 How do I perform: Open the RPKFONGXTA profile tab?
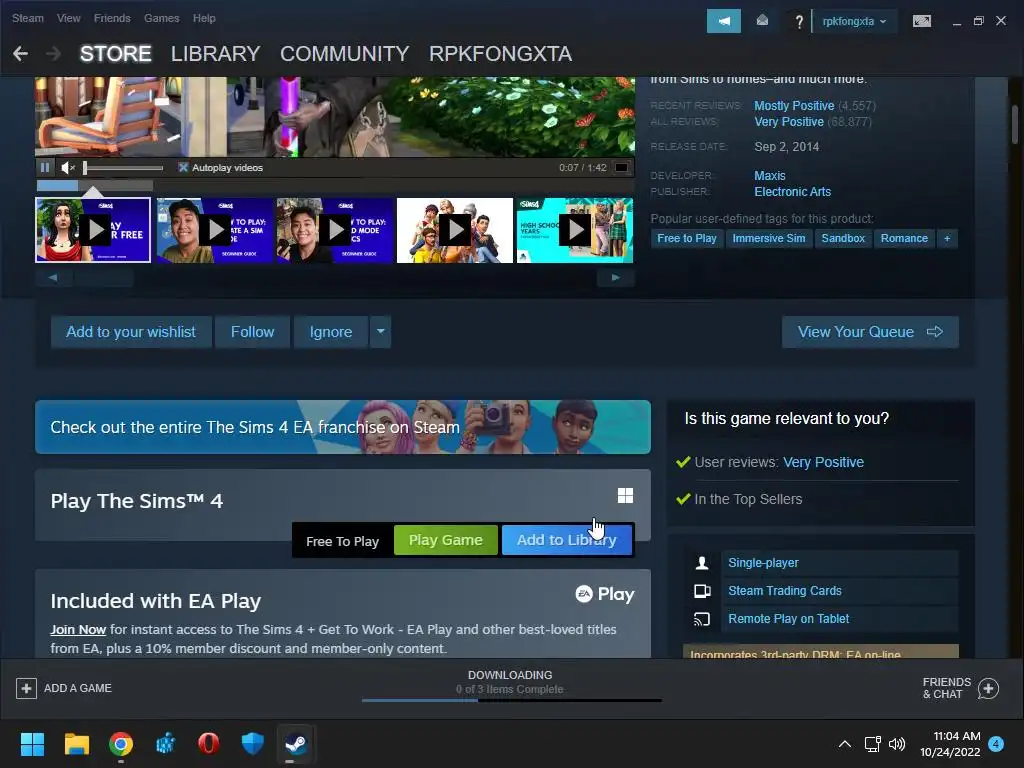[x=500, y=54]
